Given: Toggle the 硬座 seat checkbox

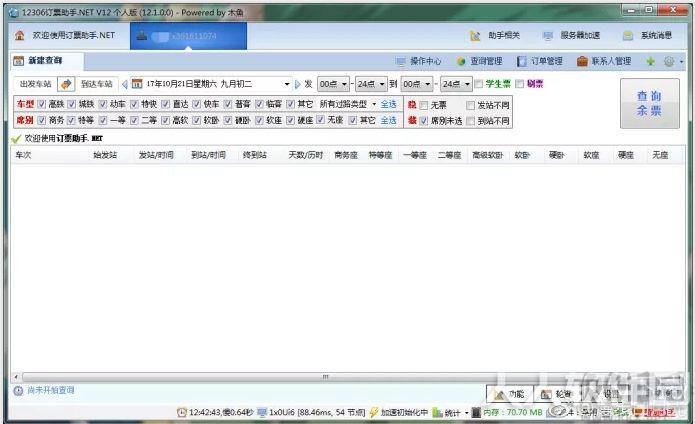Looking at the screenshot, I should tap(290, 120).
